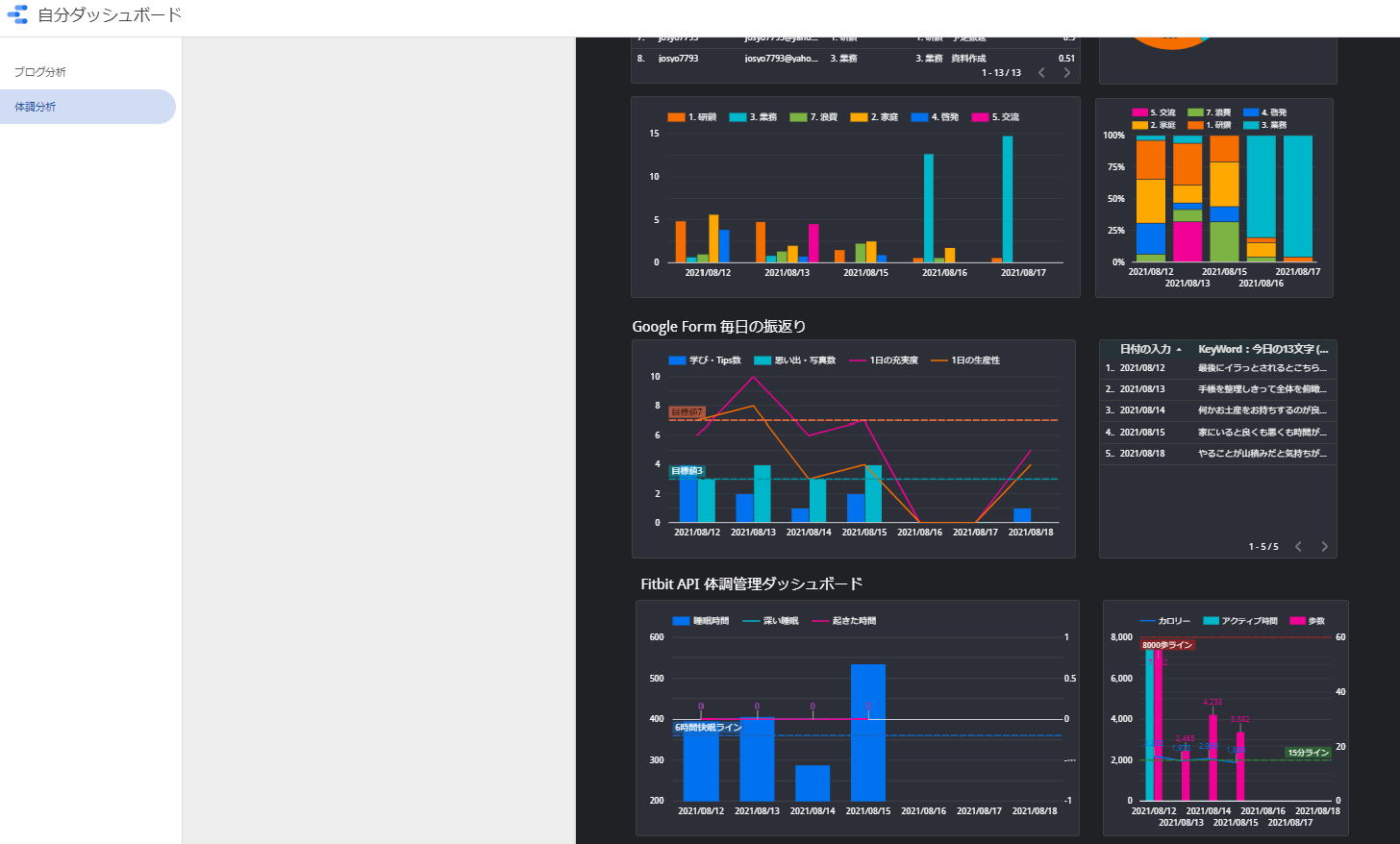This screenshot has width=1400, height=844.
Task: Click the tall 2021/08/17 業務 bar
Action: pos(1008,198)
